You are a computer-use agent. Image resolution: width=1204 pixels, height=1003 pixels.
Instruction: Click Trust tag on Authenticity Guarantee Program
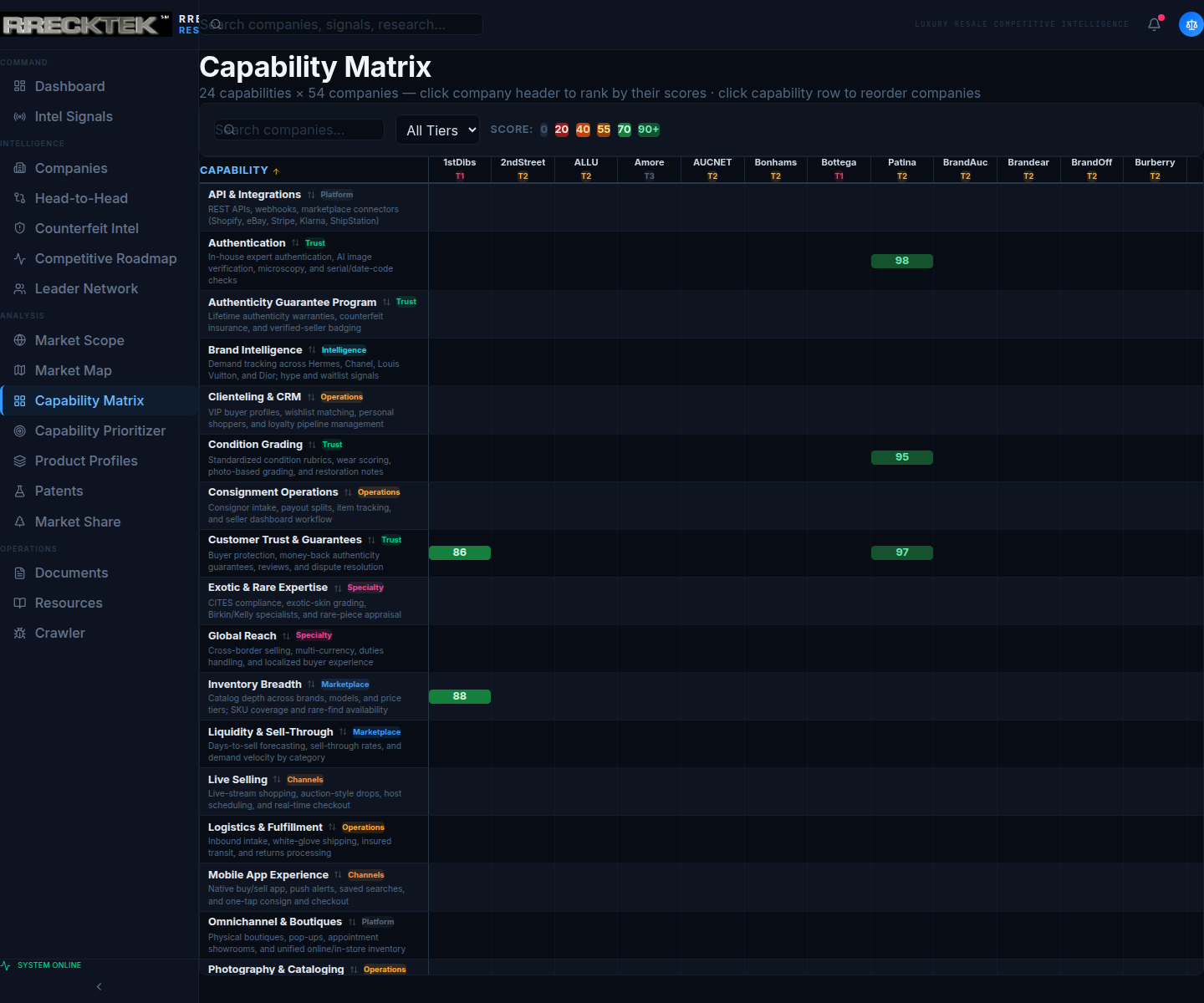406,302
